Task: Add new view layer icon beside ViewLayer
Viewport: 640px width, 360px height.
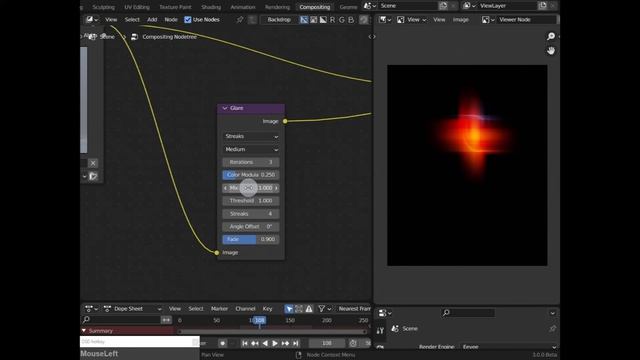Action: (x=542, y=6)
